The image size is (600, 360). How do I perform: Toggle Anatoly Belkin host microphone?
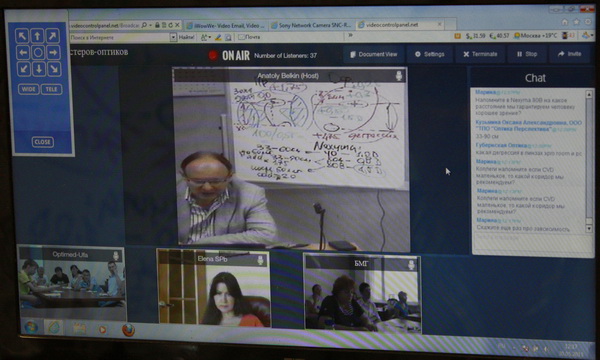(x=399, y=76)
